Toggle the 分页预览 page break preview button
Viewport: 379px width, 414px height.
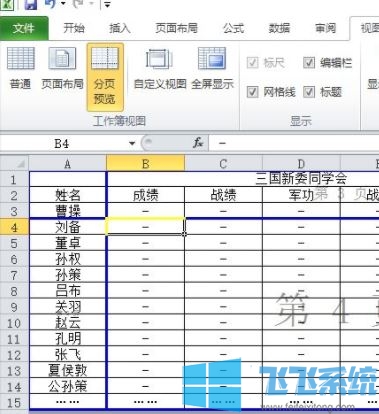click(x=105, y=77)
